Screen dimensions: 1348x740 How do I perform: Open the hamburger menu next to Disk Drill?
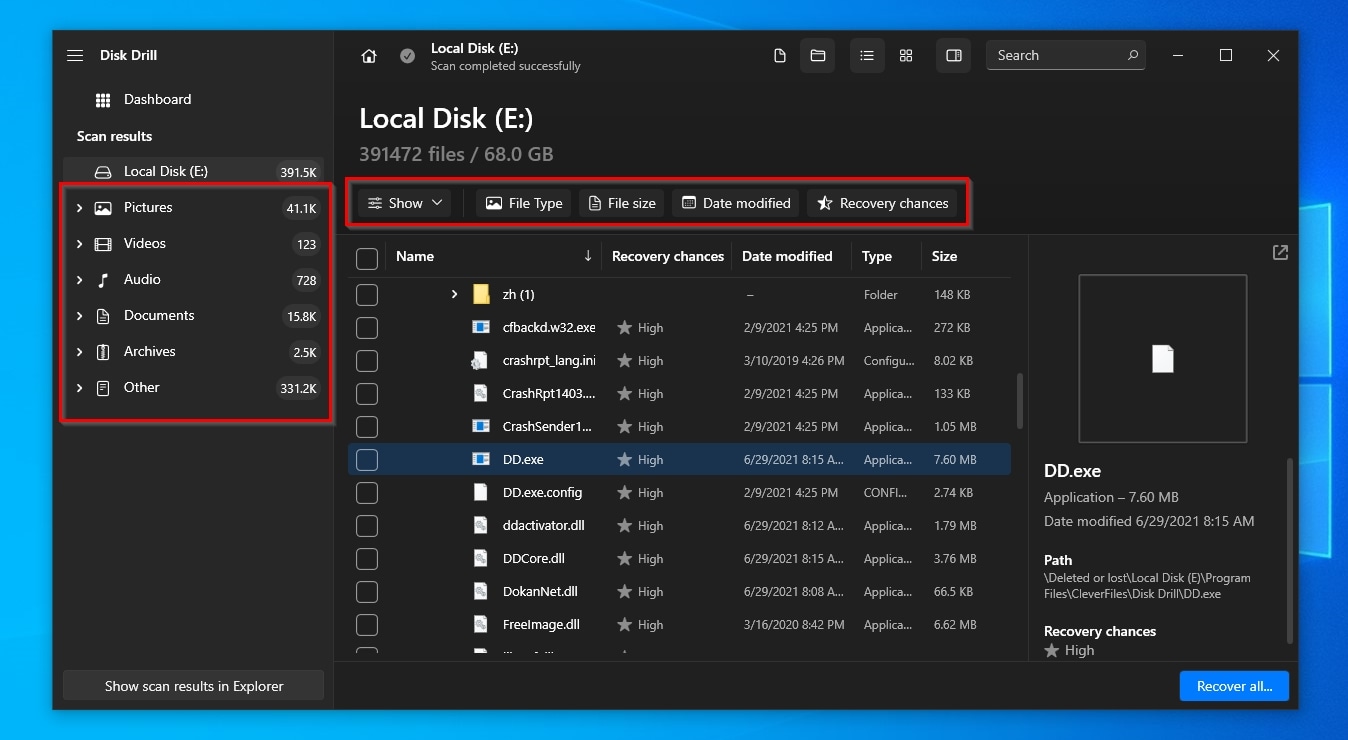click(75, 55)
